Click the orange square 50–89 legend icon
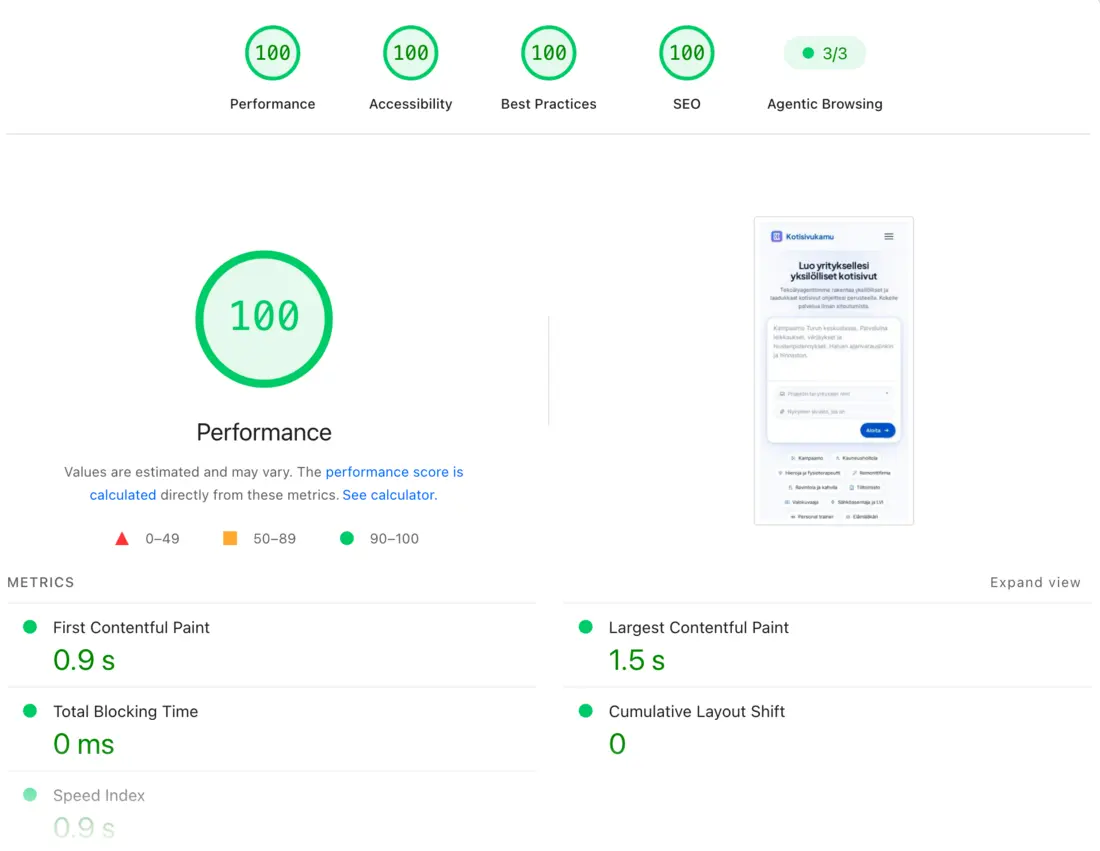 (x=229, y=538)
